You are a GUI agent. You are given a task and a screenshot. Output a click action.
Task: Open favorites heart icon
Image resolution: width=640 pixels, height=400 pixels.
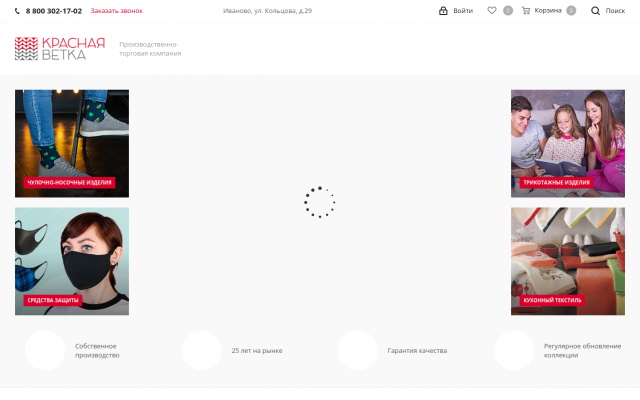pos(492,11)
